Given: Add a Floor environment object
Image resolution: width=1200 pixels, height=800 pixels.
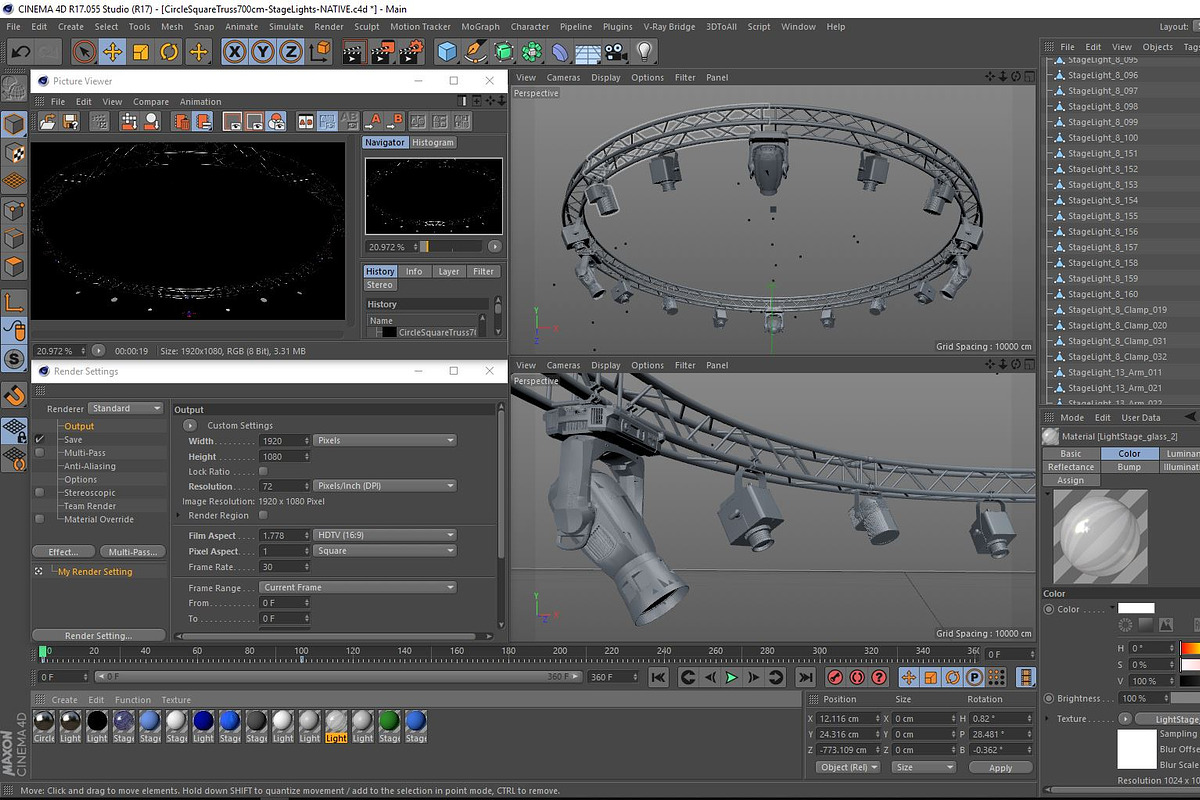Looking at the screenshot, I should click(589, 51).
